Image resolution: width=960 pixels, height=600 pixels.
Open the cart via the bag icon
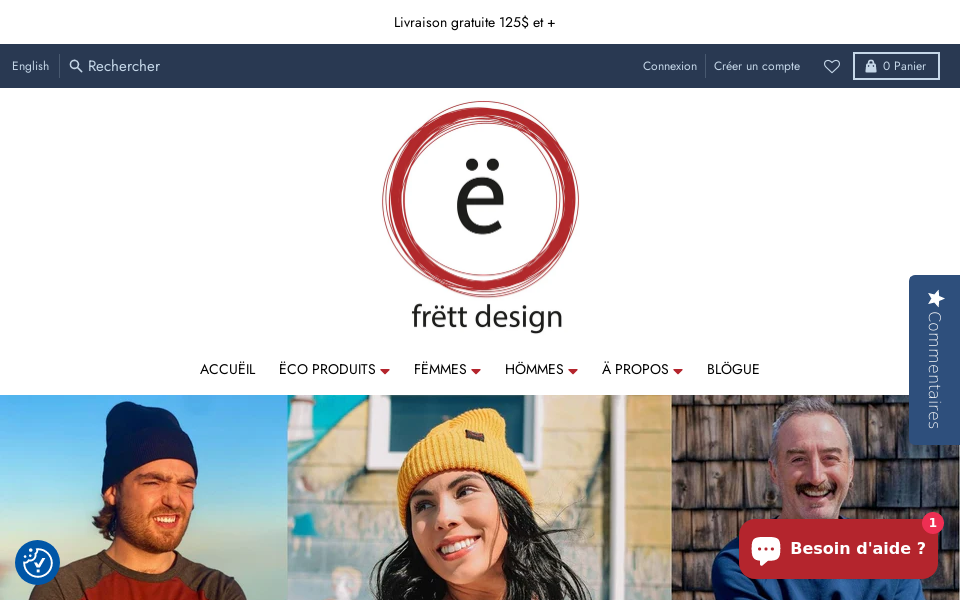pos(871,66)
